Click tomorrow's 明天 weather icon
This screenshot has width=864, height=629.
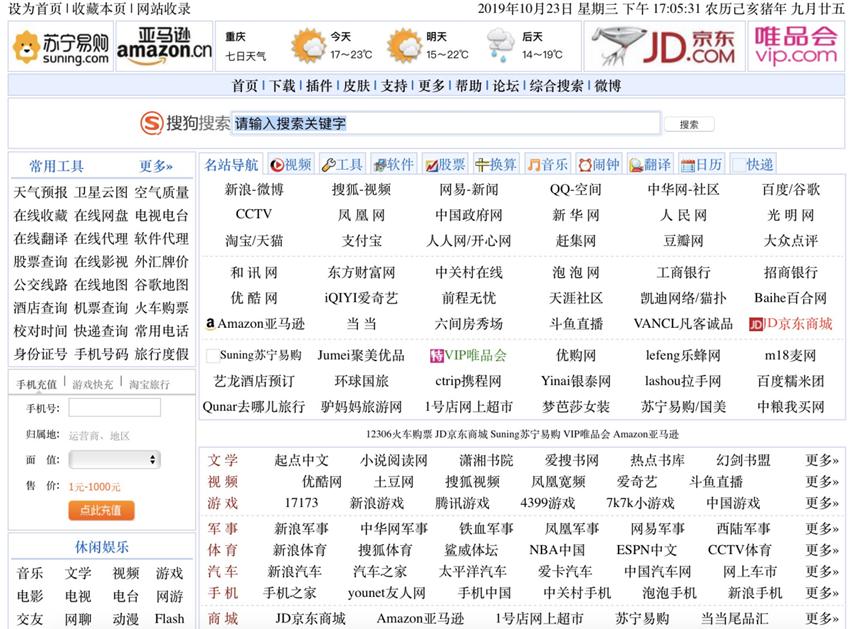point(404,46)
